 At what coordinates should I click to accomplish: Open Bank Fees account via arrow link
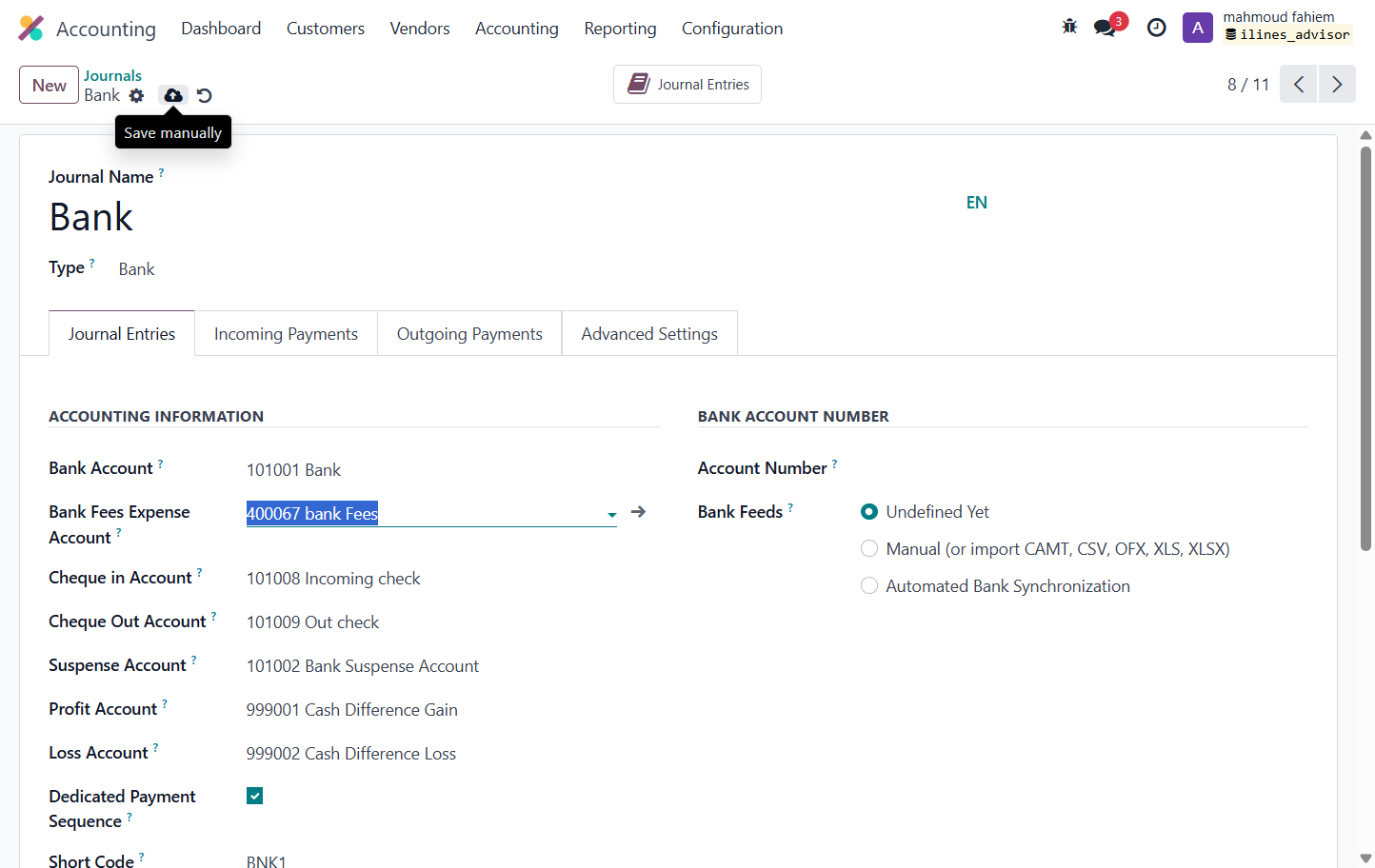pyautogui.click(x=638, y=512)
